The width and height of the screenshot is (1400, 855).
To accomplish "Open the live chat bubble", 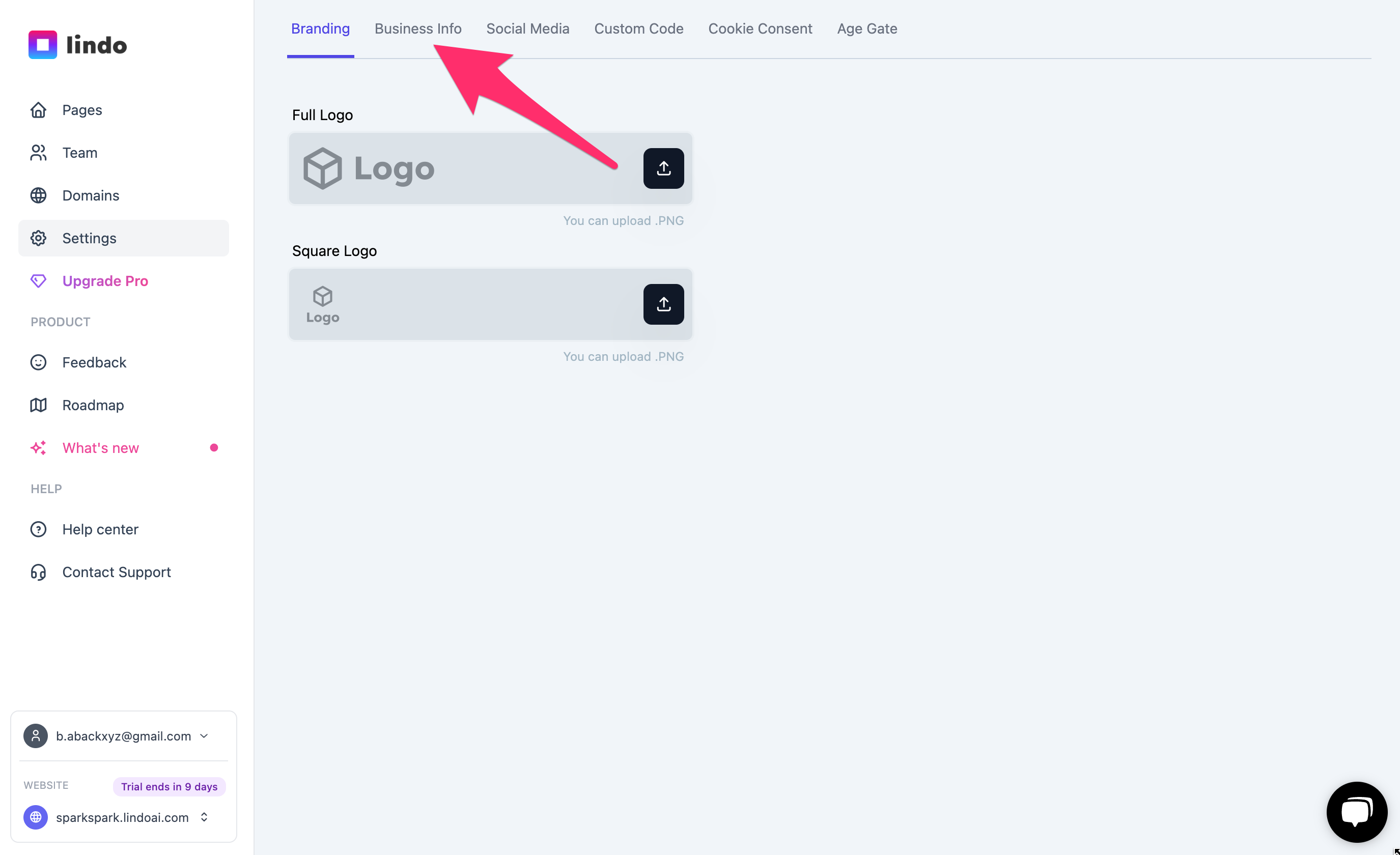I will [x=1357, y=811].
